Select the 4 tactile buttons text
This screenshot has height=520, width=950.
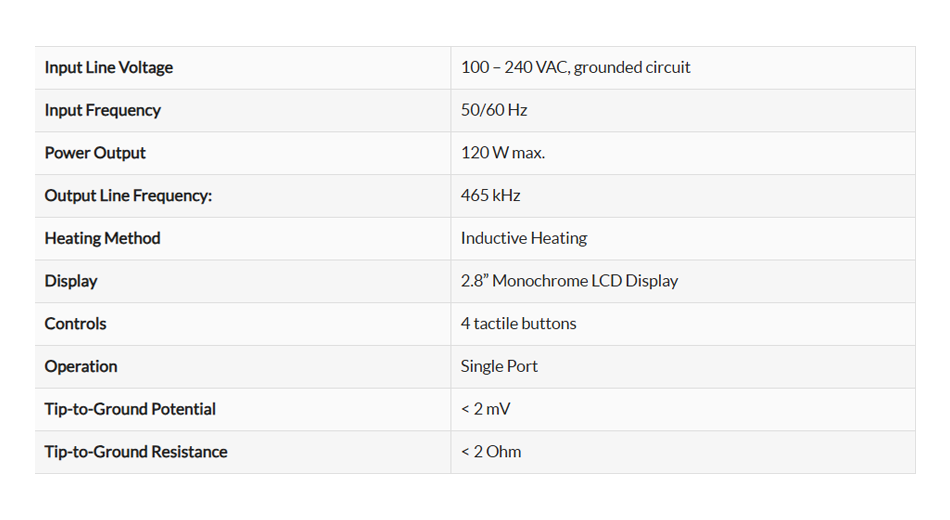(518, 324)
